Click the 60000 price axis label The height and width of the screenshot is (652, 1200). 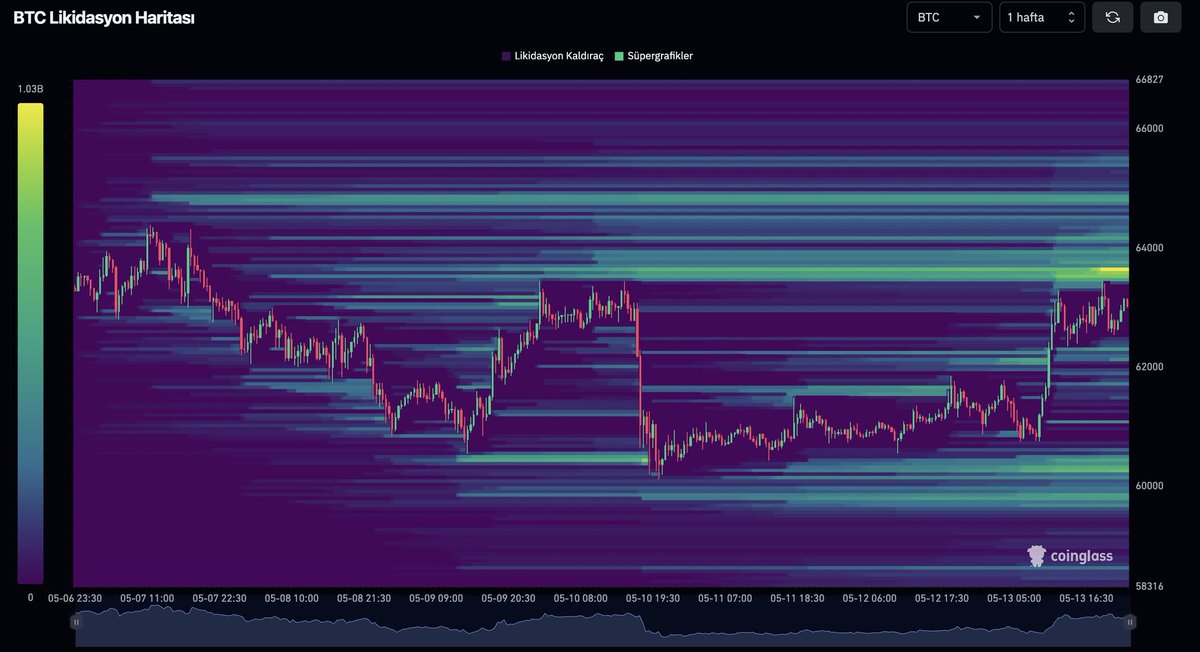[x=1148, y=486]
